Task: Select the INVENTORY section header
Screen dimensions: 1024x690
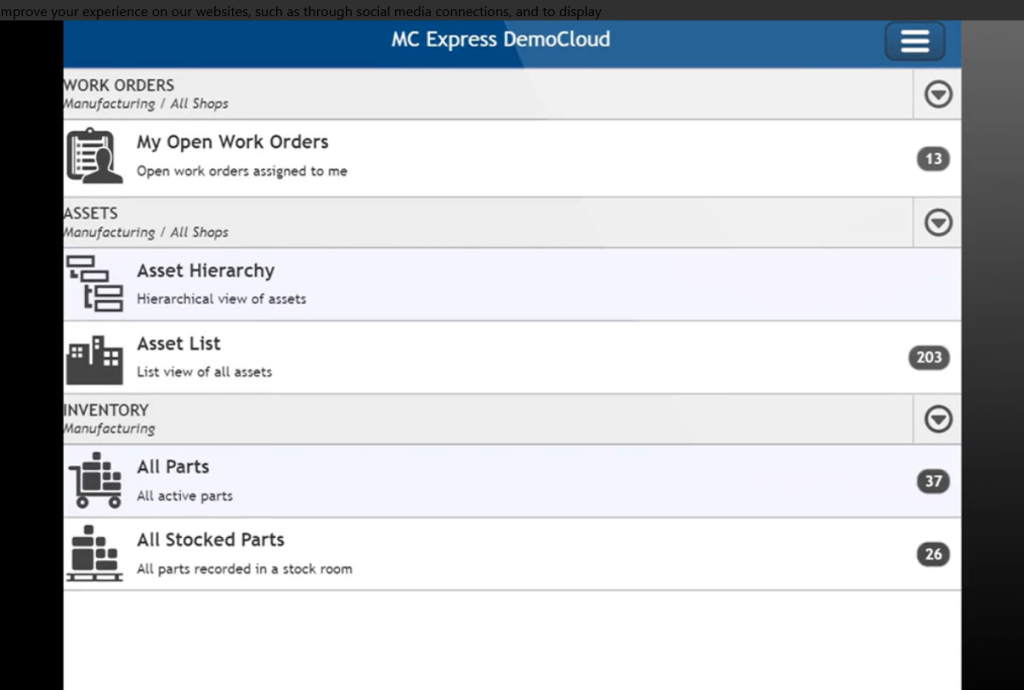Action: [106, 410]
